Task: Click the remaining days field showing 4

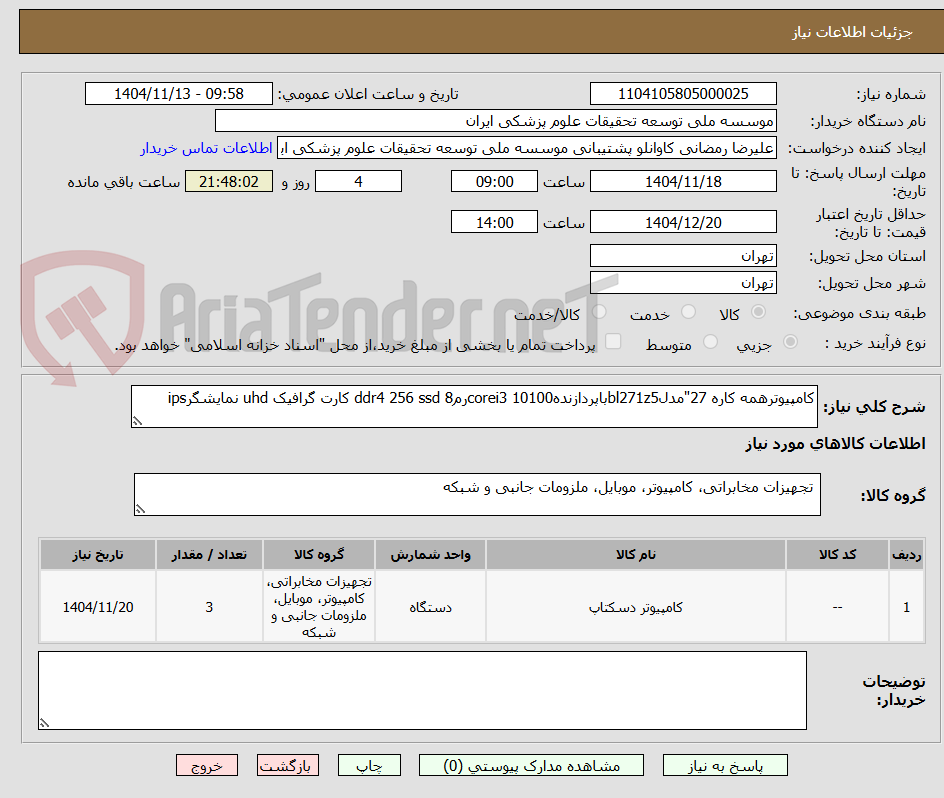Action: pos(358,181)
